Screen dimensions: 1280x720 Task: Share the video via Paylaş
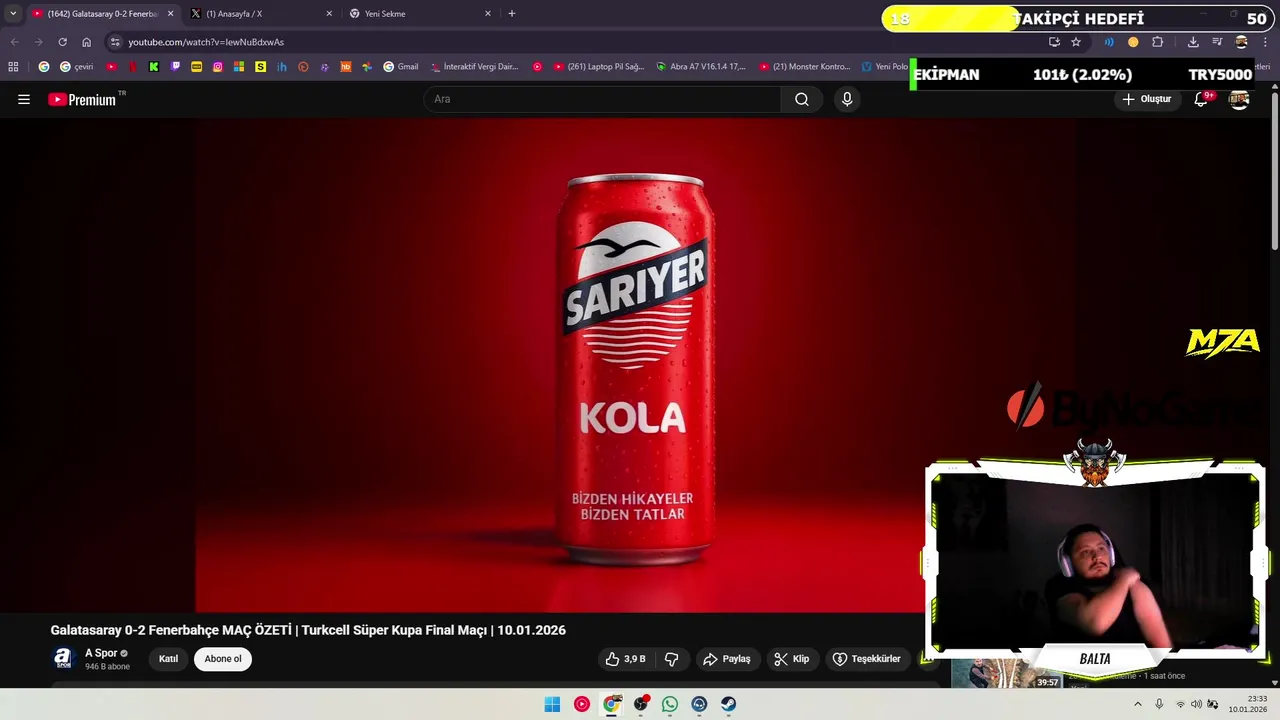point(727,659)
